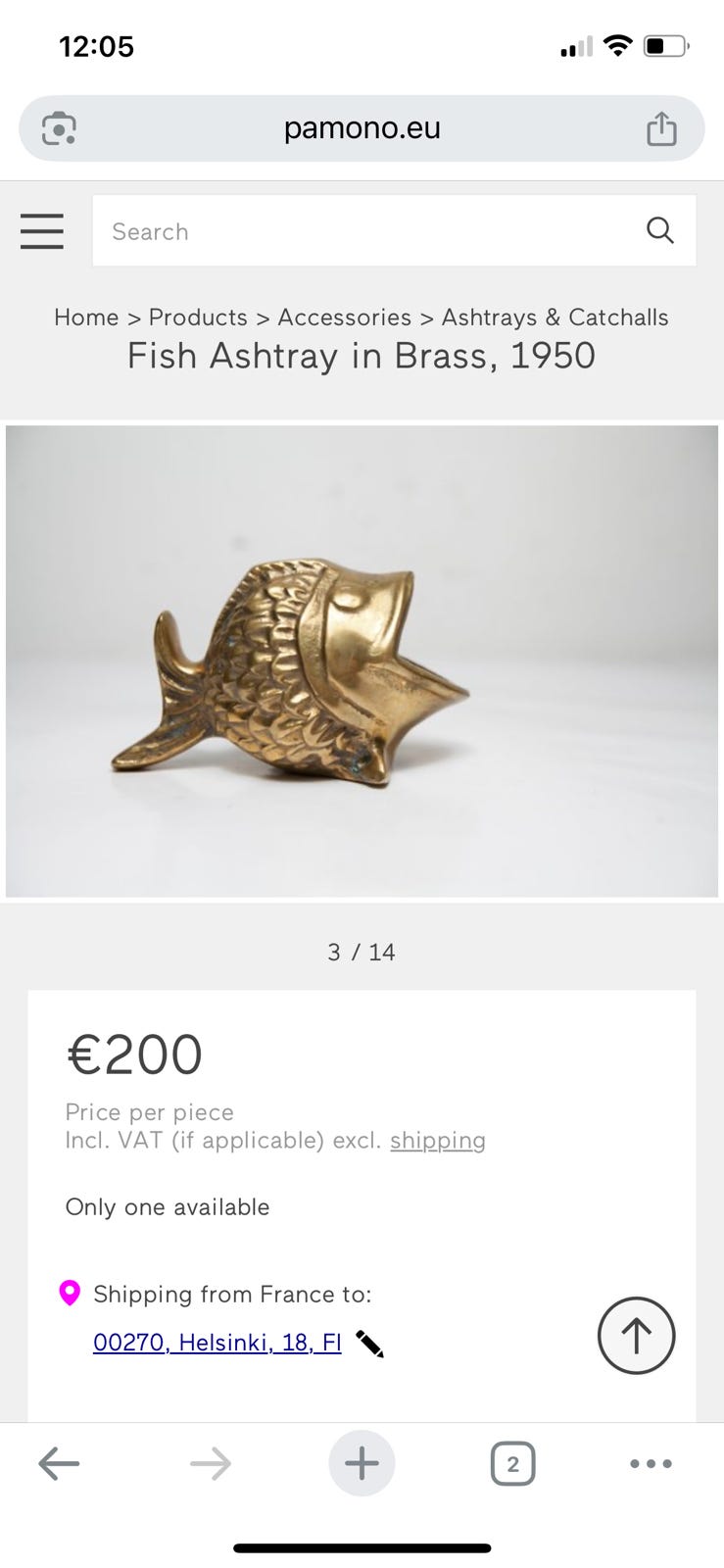Go back with the browser back arrow
The height and width of the screenshot is (1568, 724).
click(59, 1464)
